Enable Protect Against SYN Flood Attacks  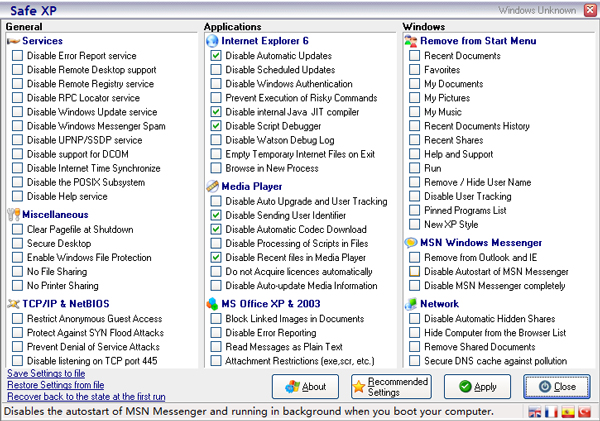pyautogui.click(x=17, y=333)
